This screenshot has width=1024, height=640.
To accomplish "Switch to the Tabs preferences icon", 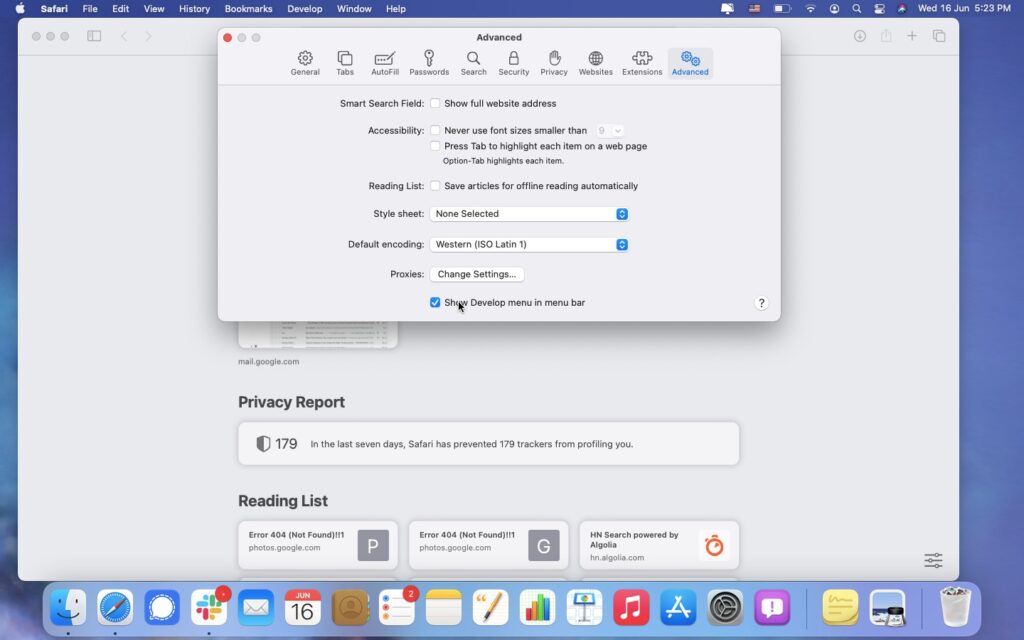I will click(344, 60).
